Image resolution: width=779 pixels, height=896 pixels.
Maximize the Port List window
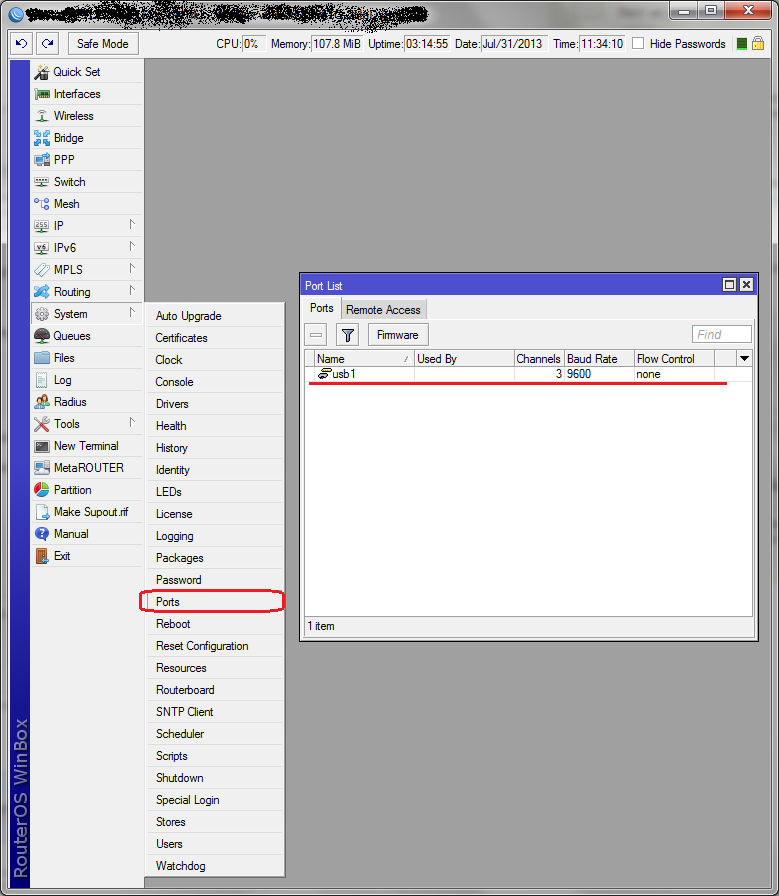(729, 285)
